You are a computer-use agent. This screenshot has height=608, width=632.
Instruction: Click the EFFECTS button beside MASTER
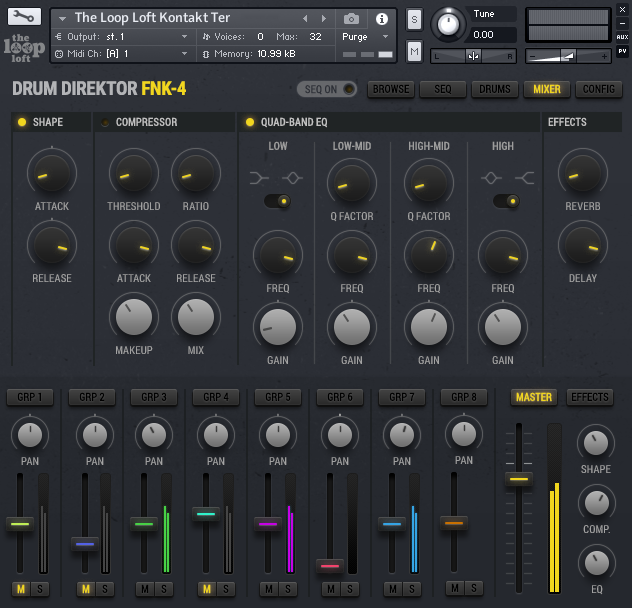click(x=590, y=397)
